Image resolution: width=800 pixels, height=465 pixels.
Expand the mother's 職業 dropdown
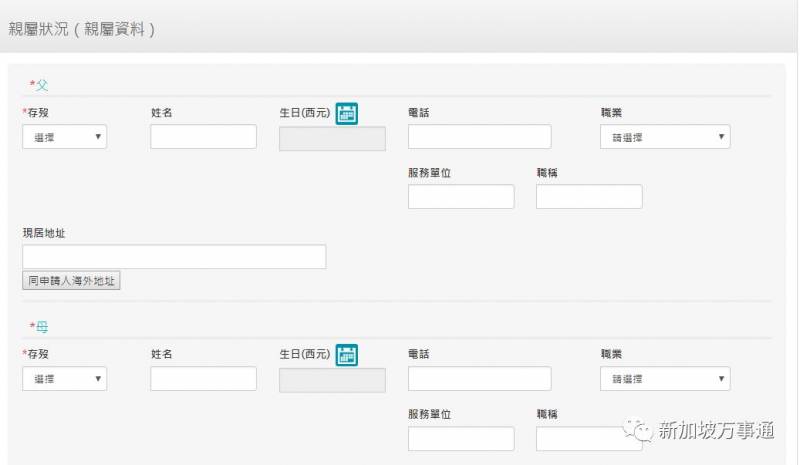coord(665,379)
